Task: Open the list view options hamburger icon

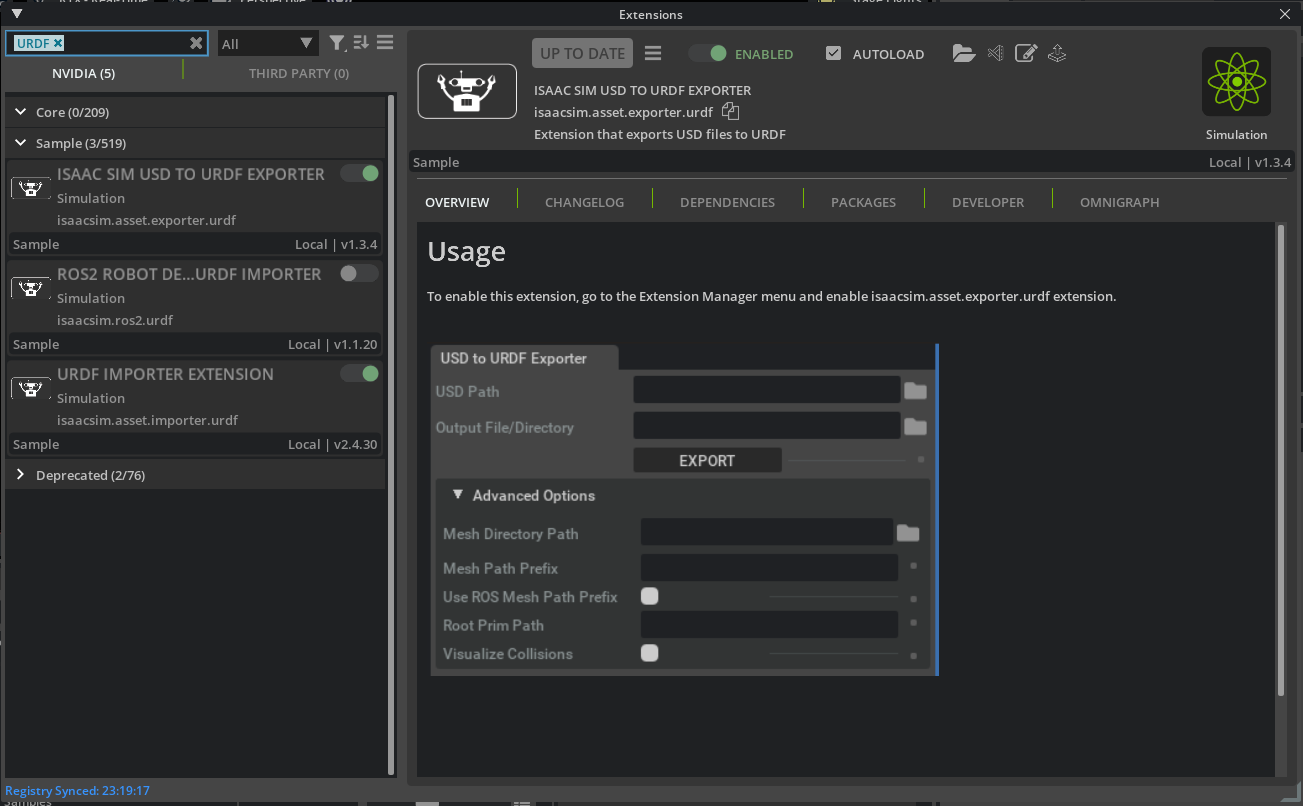Action: tap(385, 43)
